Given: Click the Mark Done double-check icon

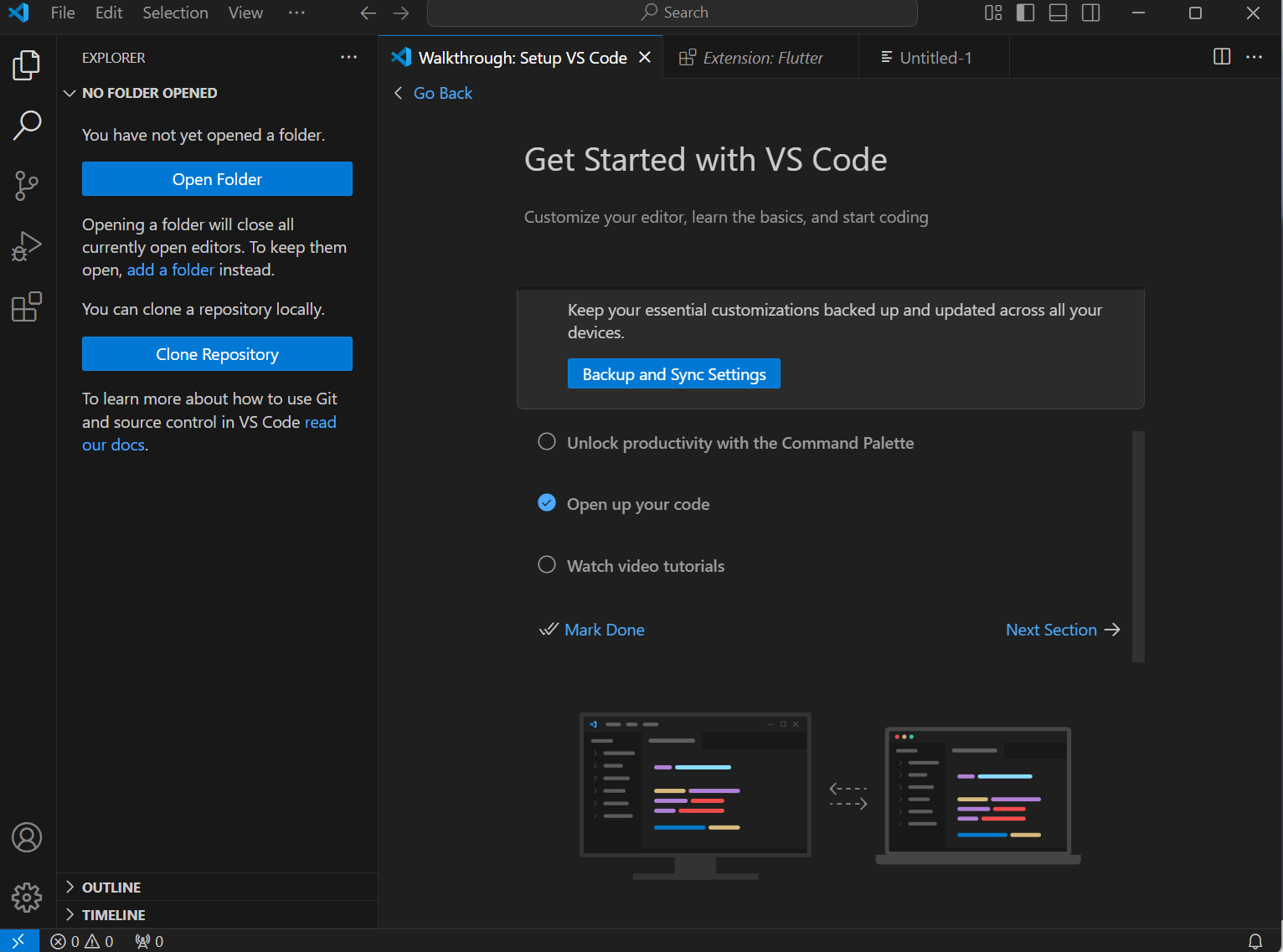Looking at the screenshot, I should [549, 630].
